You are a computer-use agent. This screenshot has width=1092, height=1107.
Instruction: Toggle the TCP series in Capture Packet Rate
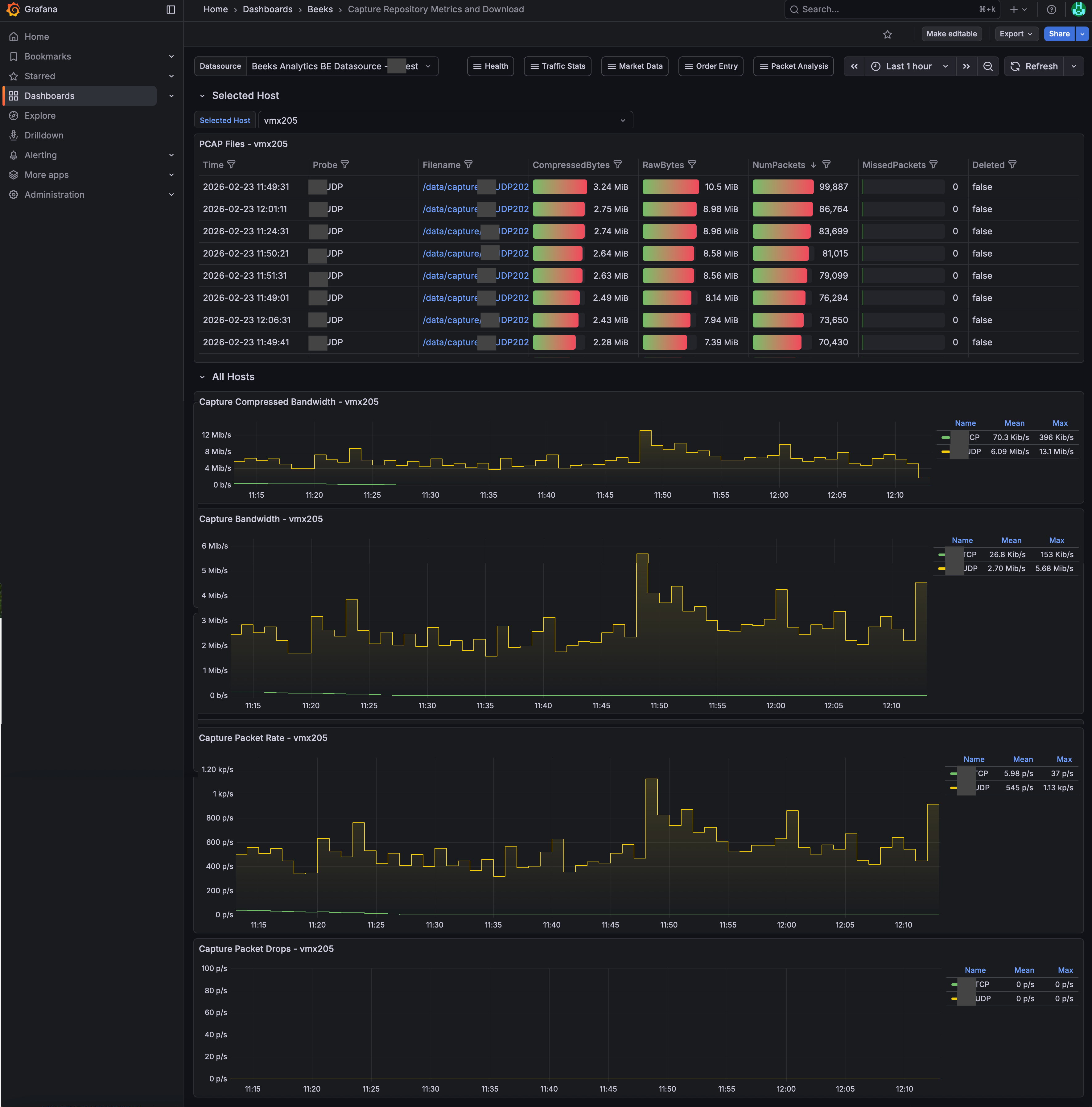pos(981,773)
